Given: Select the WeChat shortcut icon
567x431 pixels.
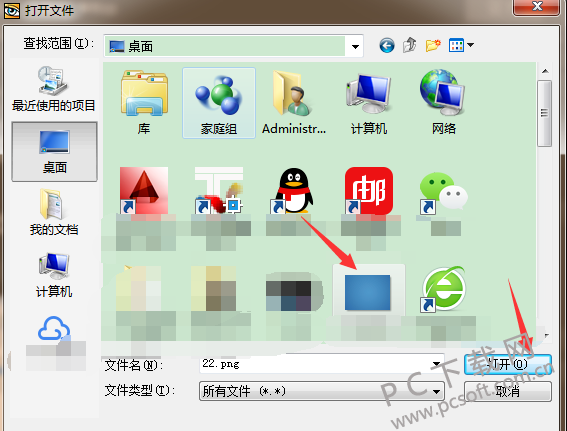Looking at the screenshot, I should (444, 192).
